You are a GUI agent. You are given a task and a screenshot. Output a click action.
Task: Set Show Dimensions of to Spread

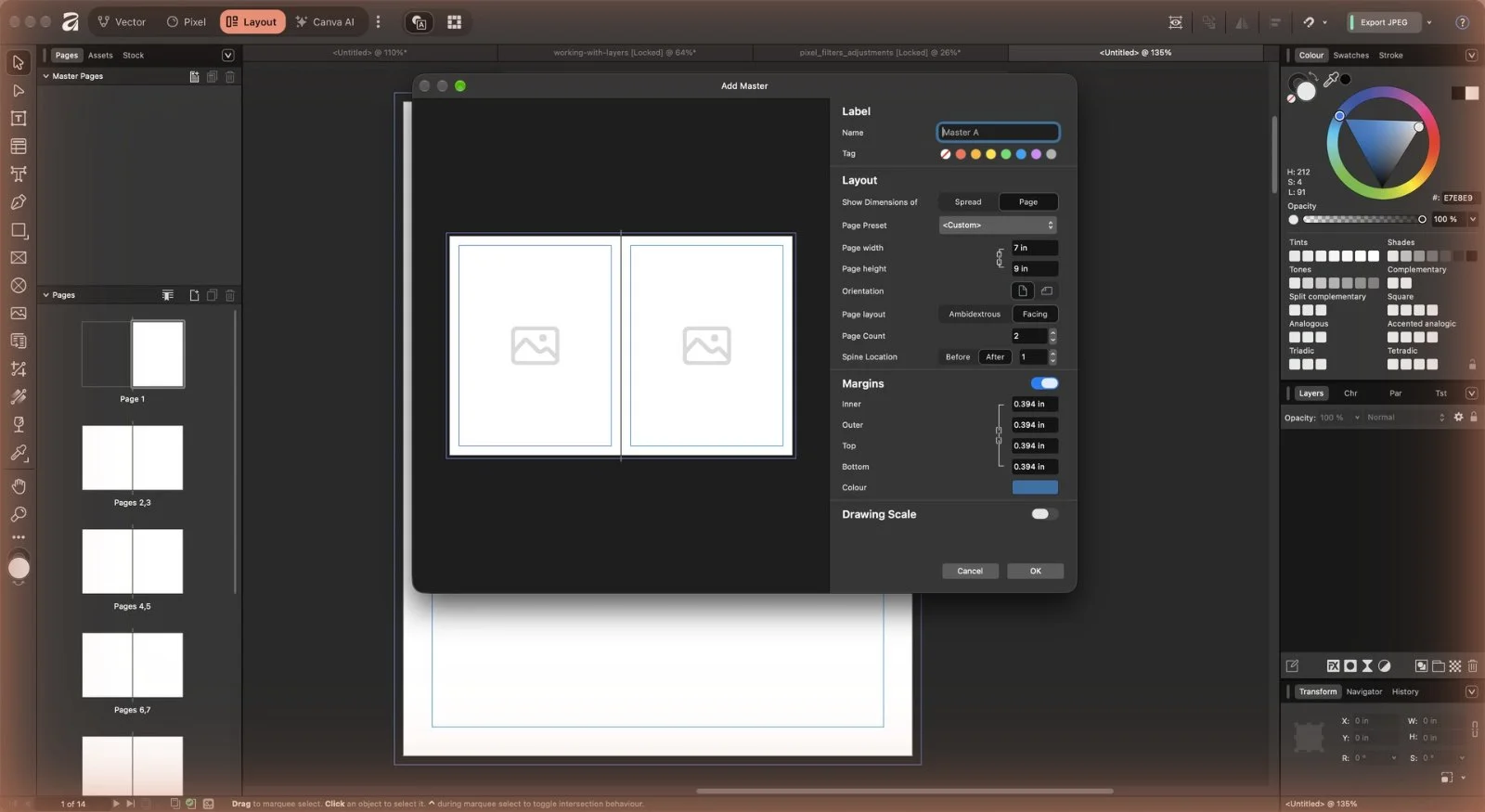968,201
